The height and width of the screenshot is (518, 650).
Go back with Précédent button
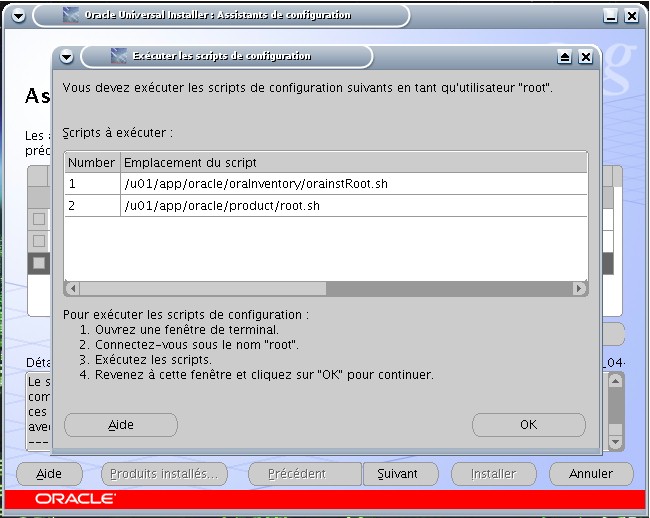(x=305, y=474)
